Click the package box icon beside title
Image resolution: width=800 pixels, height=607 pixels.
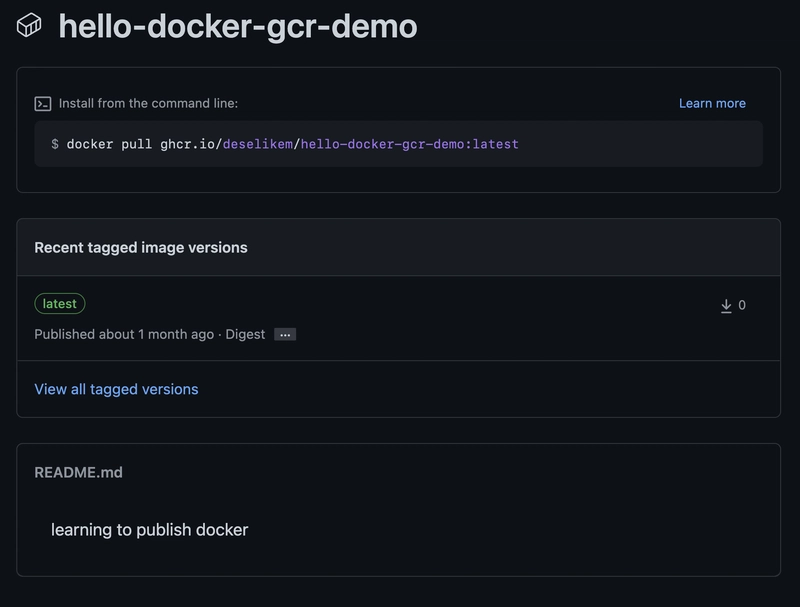(x=29, y=25)
